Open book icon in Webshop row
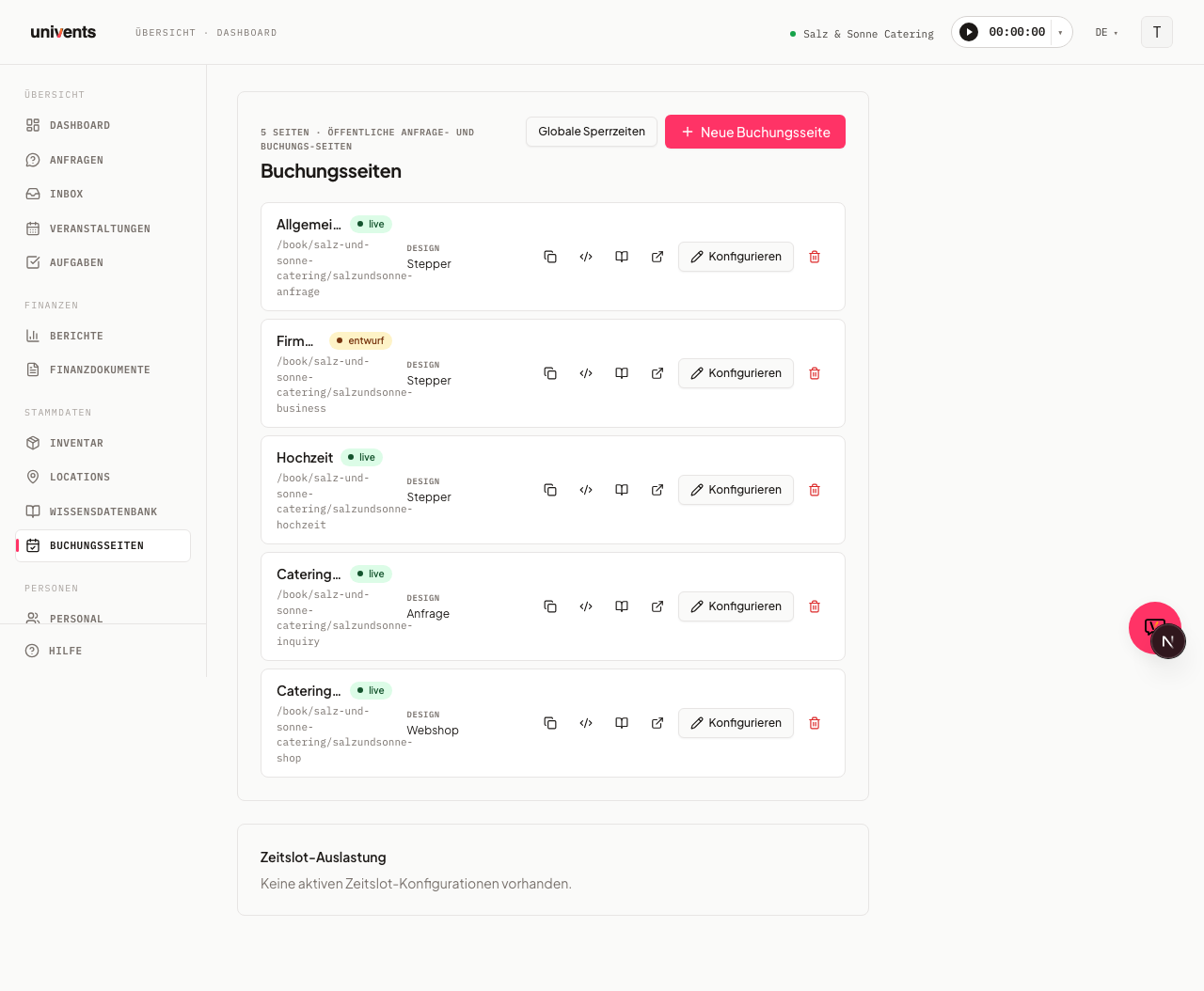The width and height of the screenshot is (1204, 991). [622, 723]
